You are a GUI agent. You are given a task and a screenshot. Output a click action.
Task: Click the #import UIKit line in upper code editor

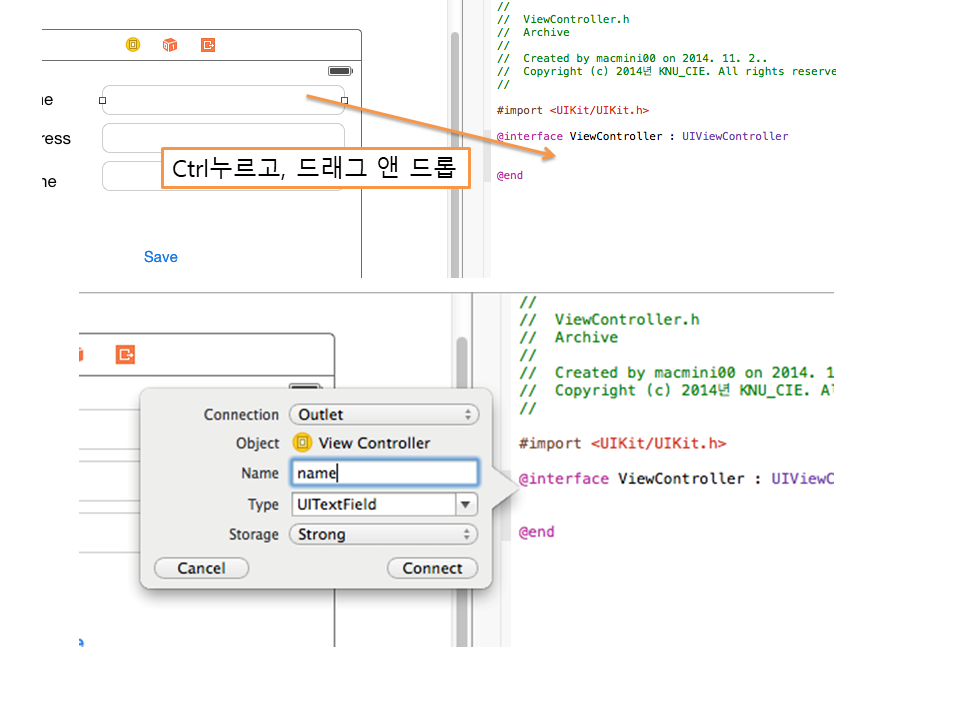click(x=572, y=110)
